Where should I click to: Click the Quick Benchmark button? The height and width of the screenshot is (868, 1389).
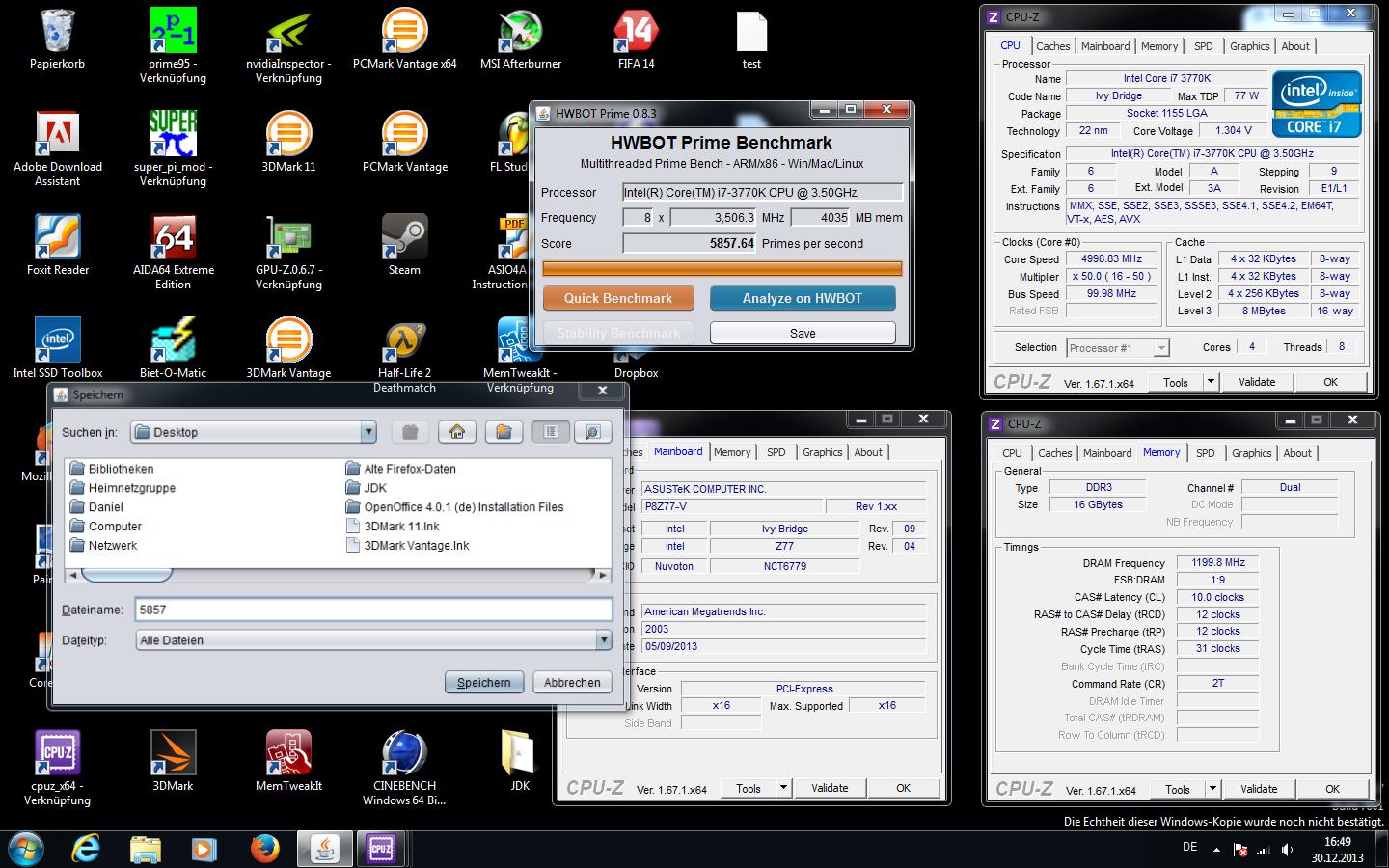tap(618, 298)
